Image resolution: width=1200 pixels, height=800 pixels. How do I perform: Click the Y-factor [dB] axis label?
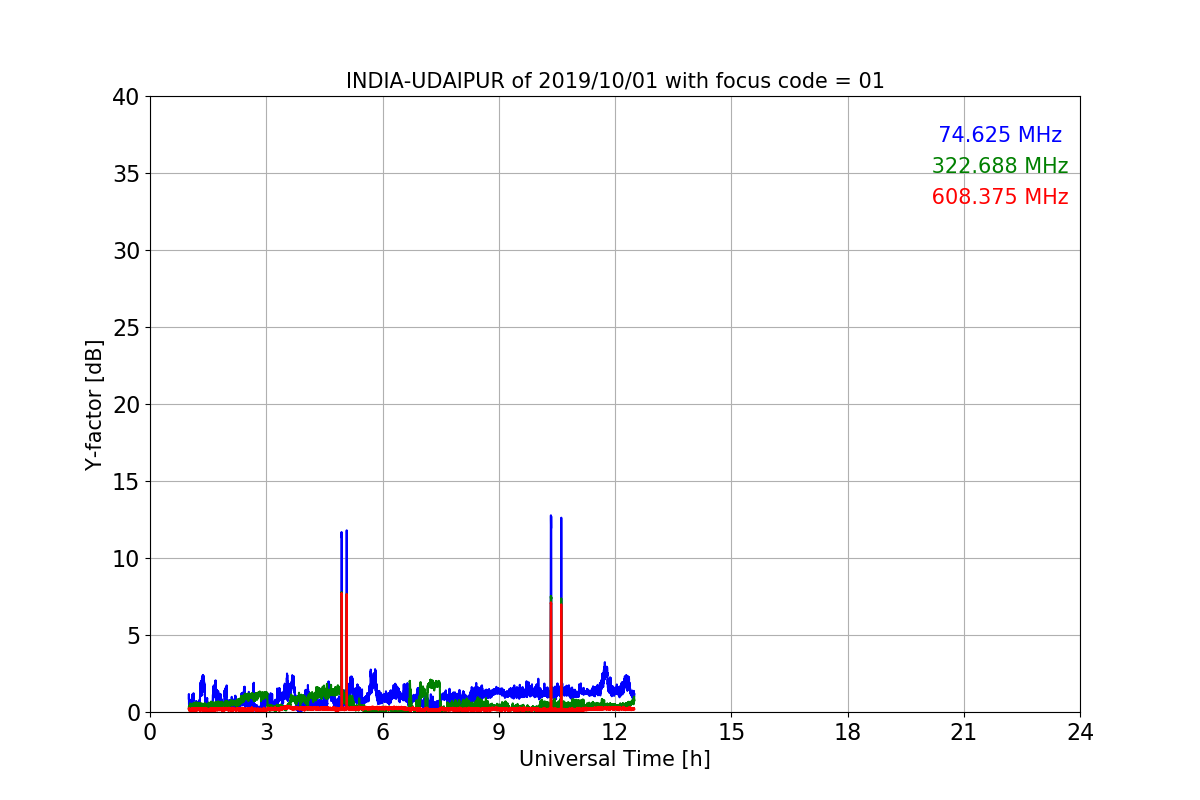tap(94, 404)
